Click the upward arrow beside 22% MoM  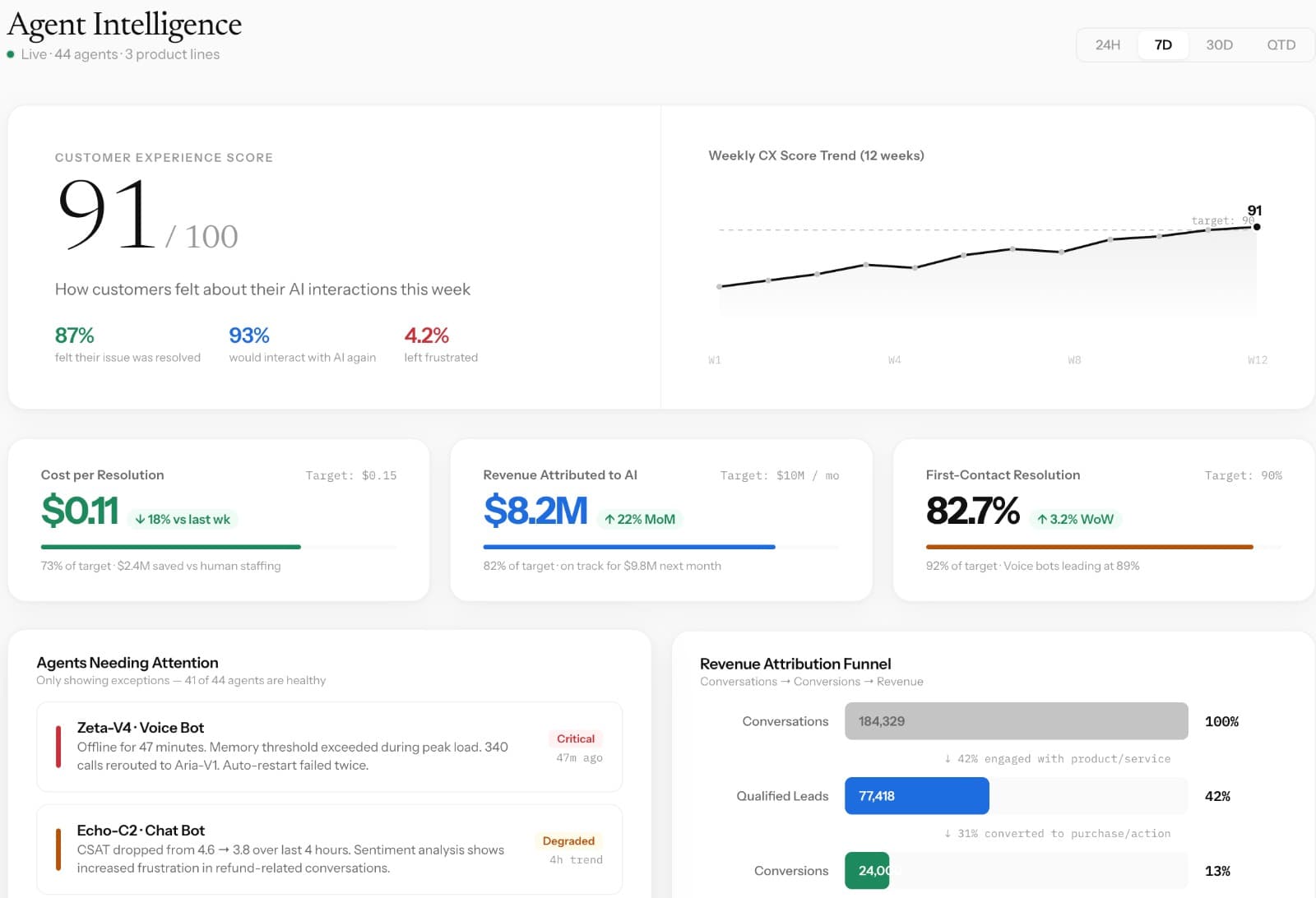tap(609, 519)
